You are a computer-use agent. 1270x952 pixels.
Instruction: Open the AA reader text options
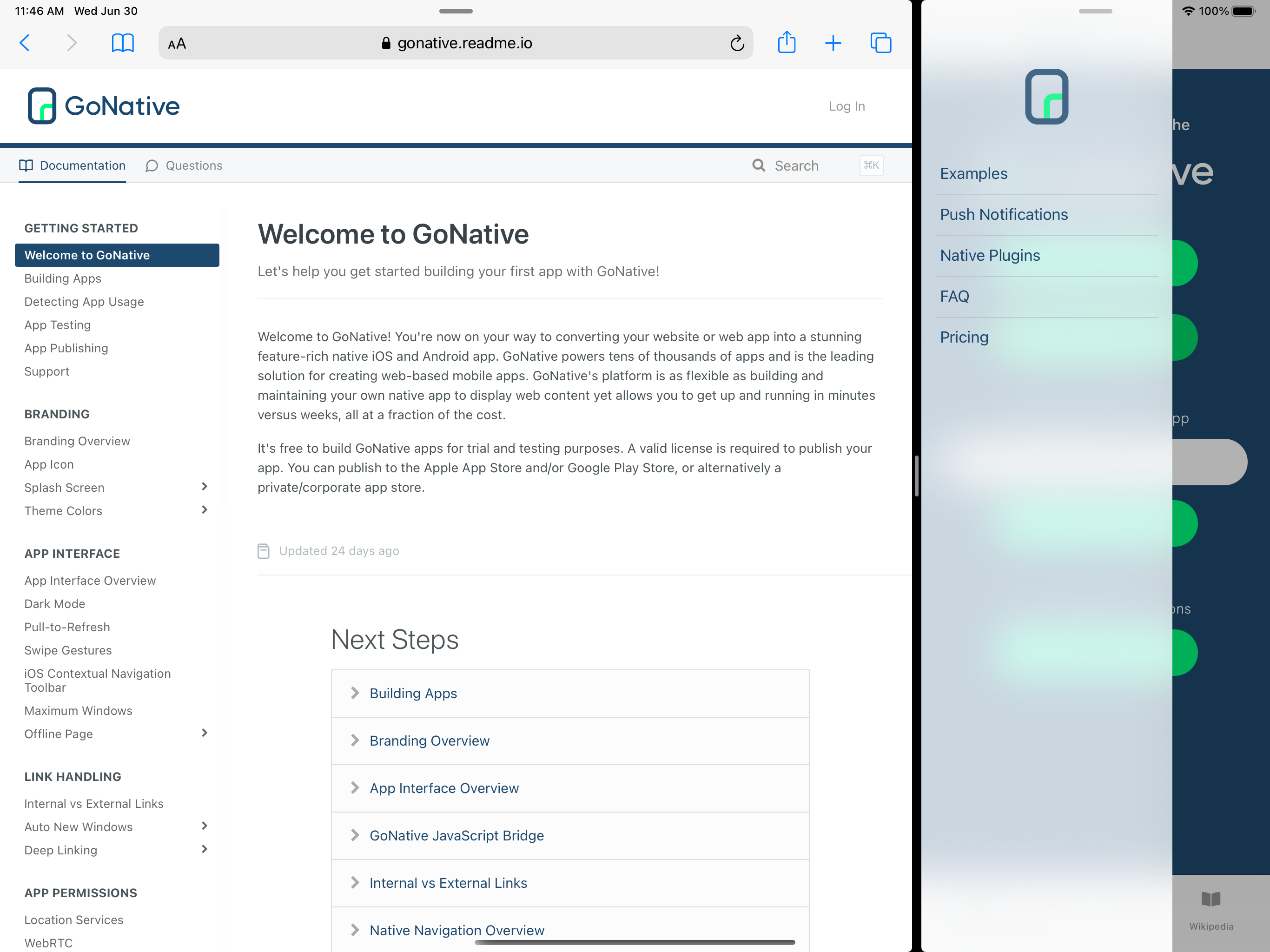point(177,44)
